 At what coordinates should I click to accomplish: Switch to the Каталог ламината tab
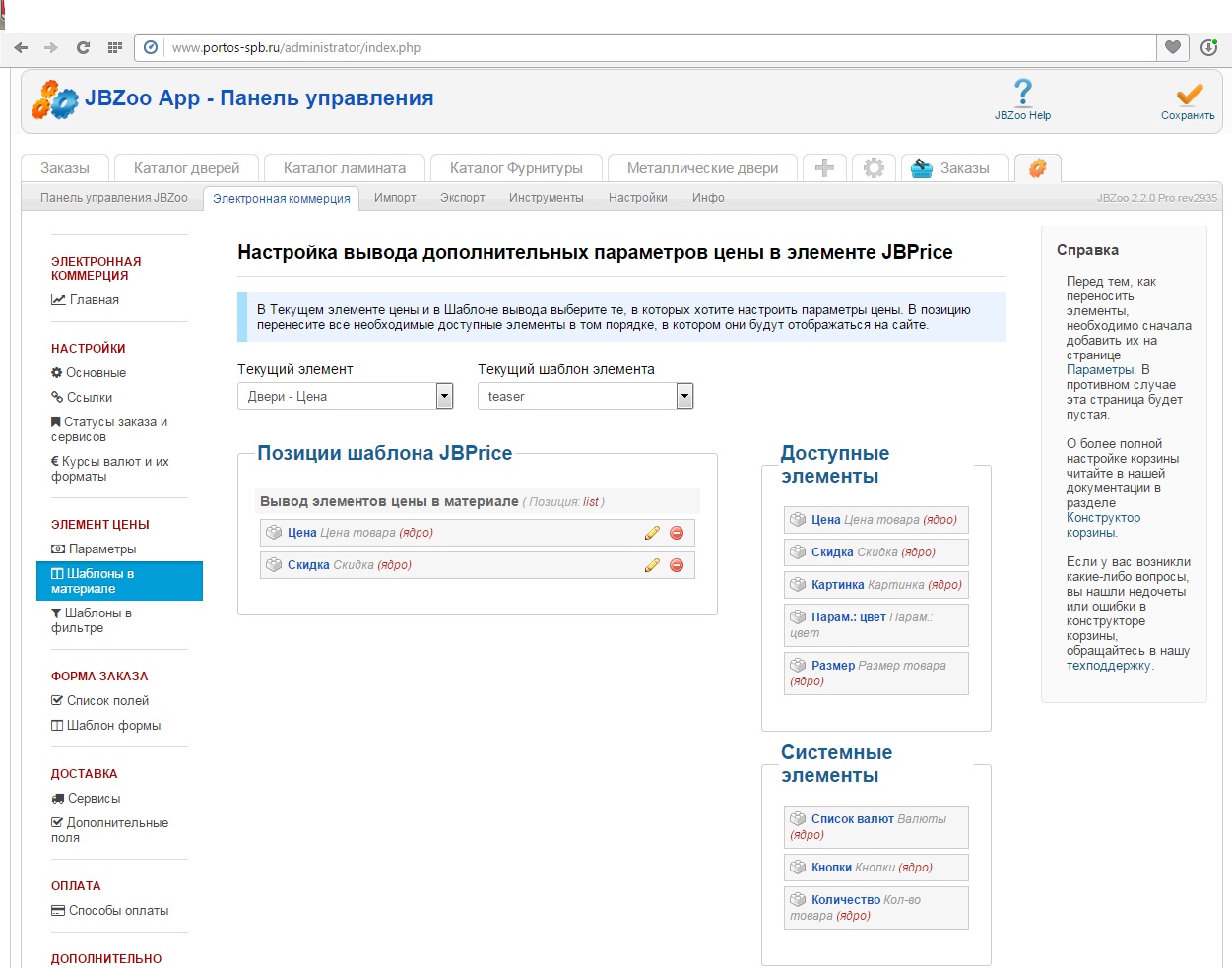[x=344, y=168]
